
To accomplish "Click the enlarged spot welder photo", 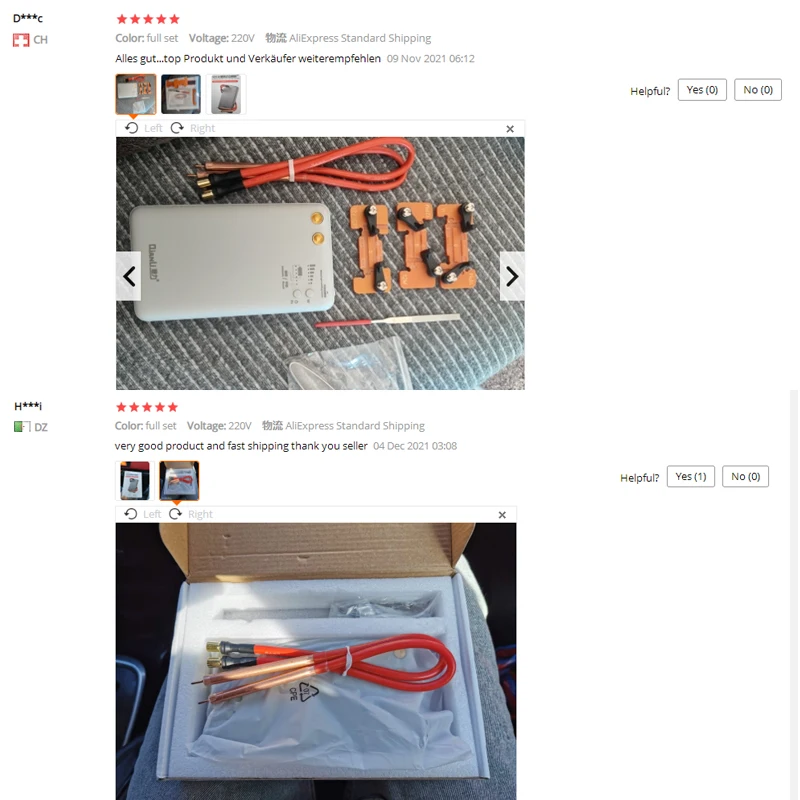I will point(320,263).
